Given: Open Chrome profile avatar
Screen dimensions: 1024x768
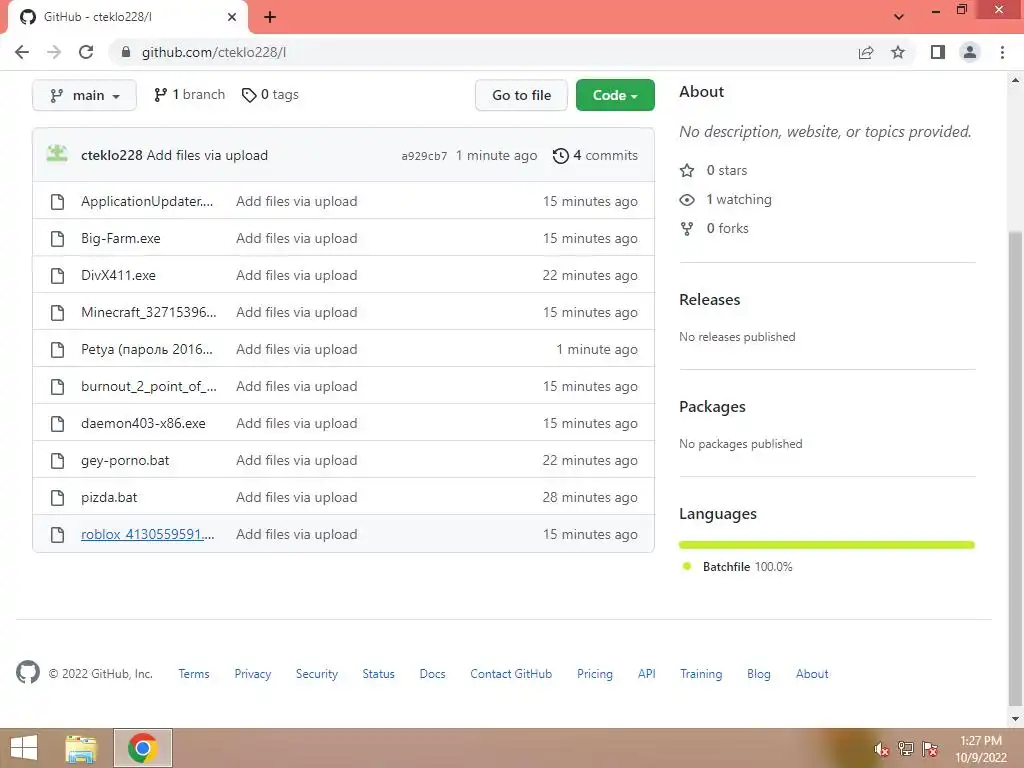Looking at the screenshot, I should (x=970, y=52).
